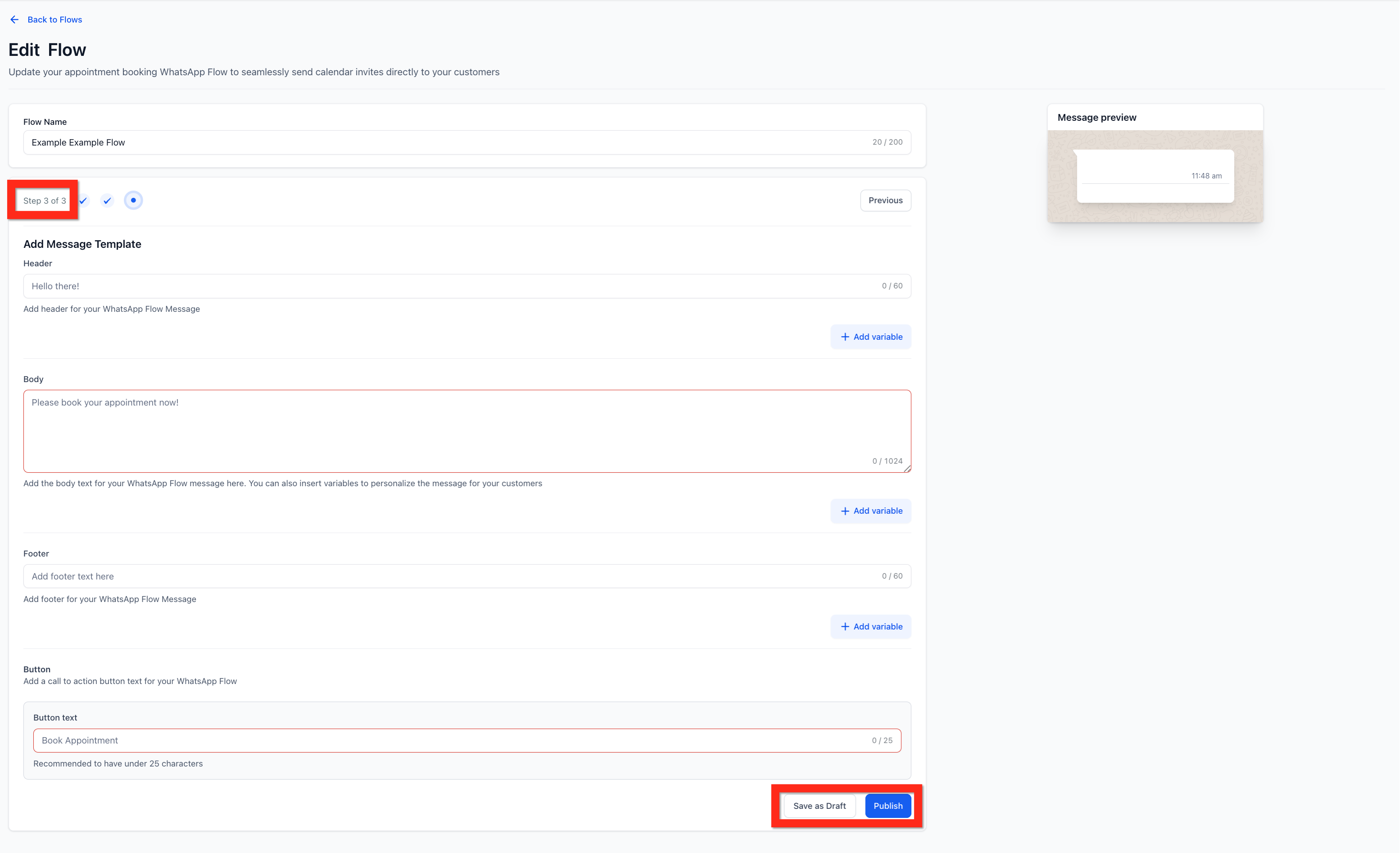Click plus icon for Footer Add variable
This screenshot has height=853, width=1400.
845,626
